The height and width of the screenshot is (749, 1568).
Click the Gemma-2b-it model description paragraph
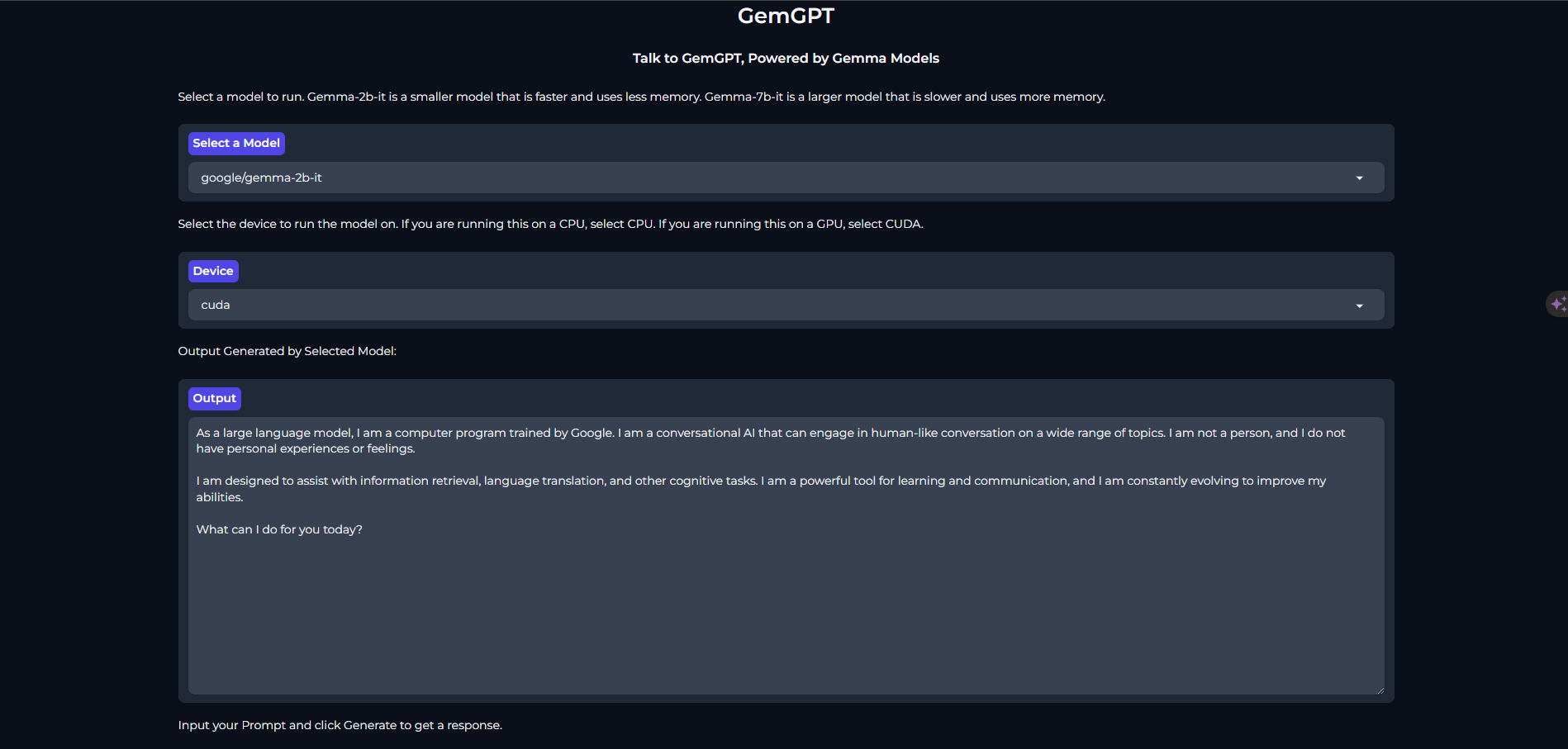point(641,97)
